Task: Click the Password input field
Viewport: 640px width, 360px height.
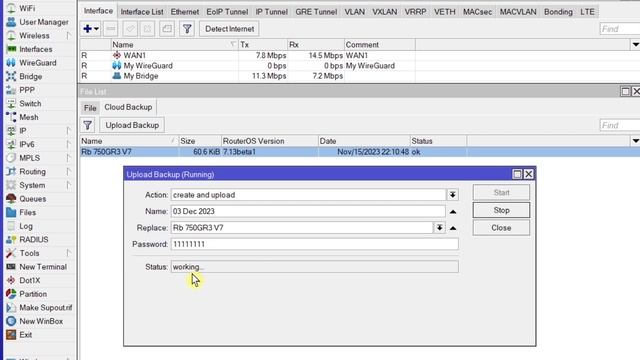Action: (315, 244)
